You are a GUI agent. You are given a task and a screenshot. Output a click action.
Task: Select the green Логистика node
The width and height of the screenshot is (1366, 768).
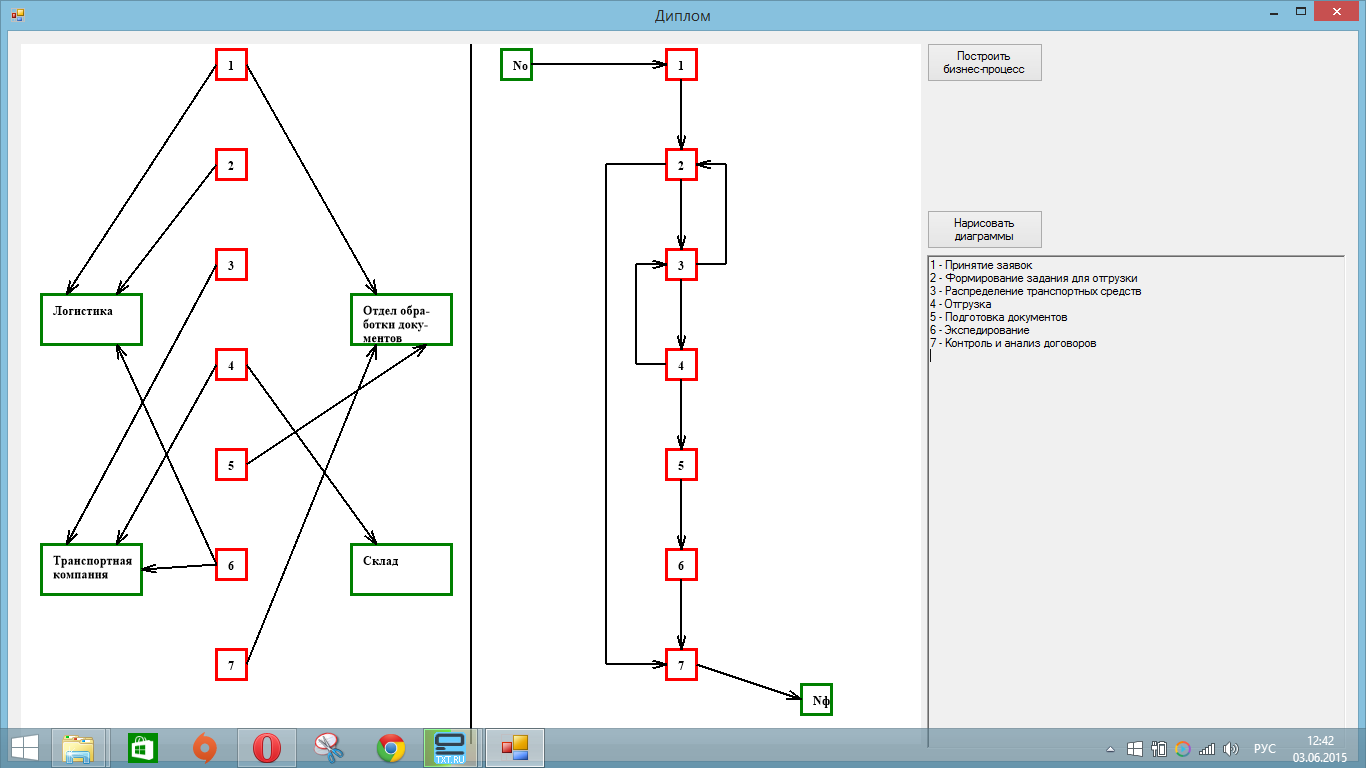[91, 319]
